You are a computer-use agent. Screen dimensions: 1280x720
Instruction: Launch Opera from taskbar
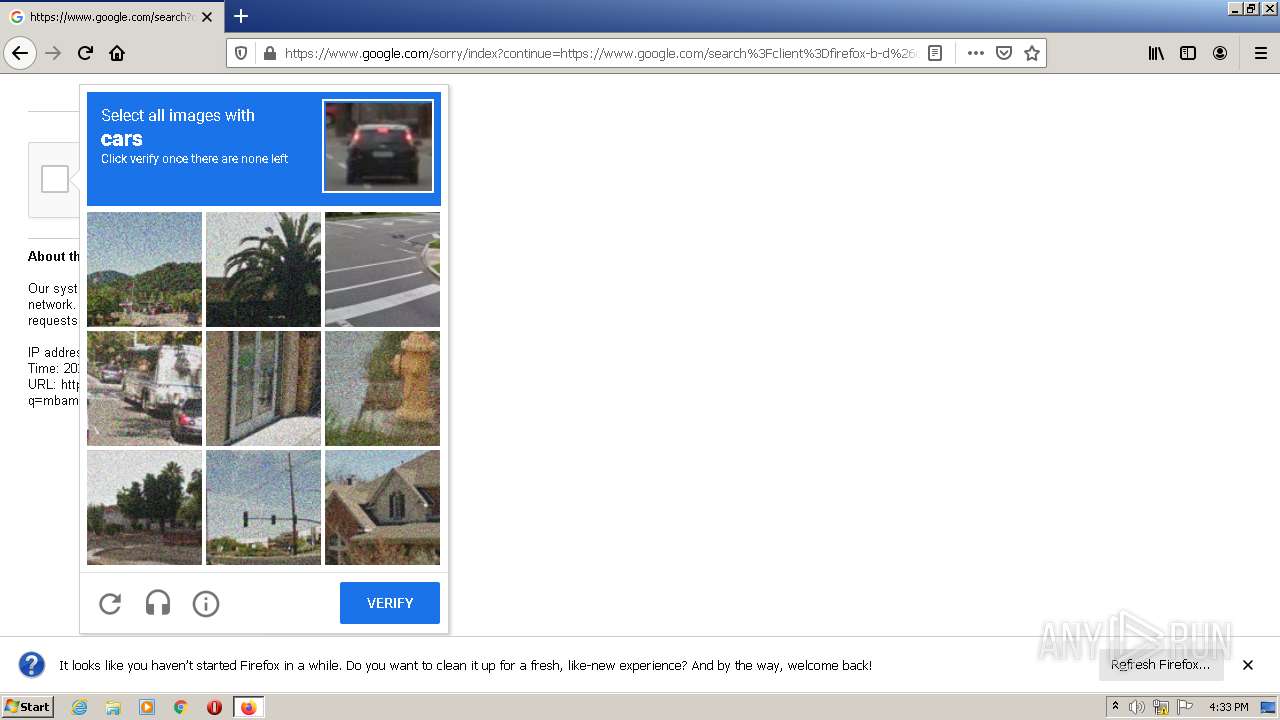coord(214,707)
